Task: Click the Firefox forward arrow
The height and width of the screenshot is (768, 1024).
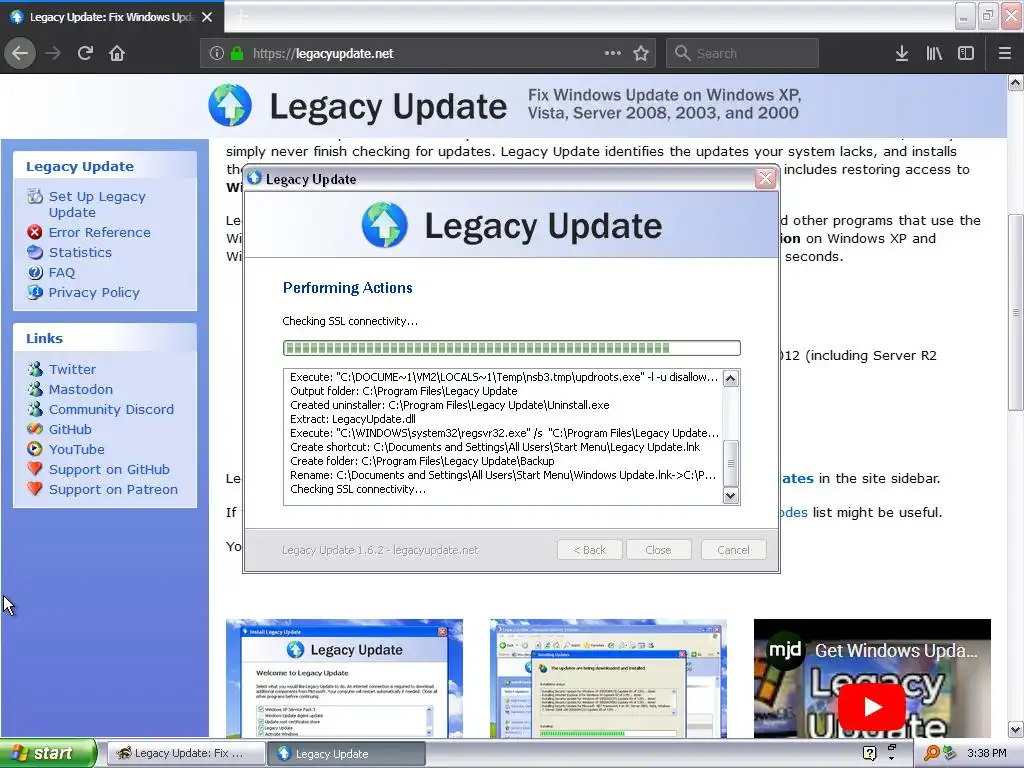Action: [53, 53]
